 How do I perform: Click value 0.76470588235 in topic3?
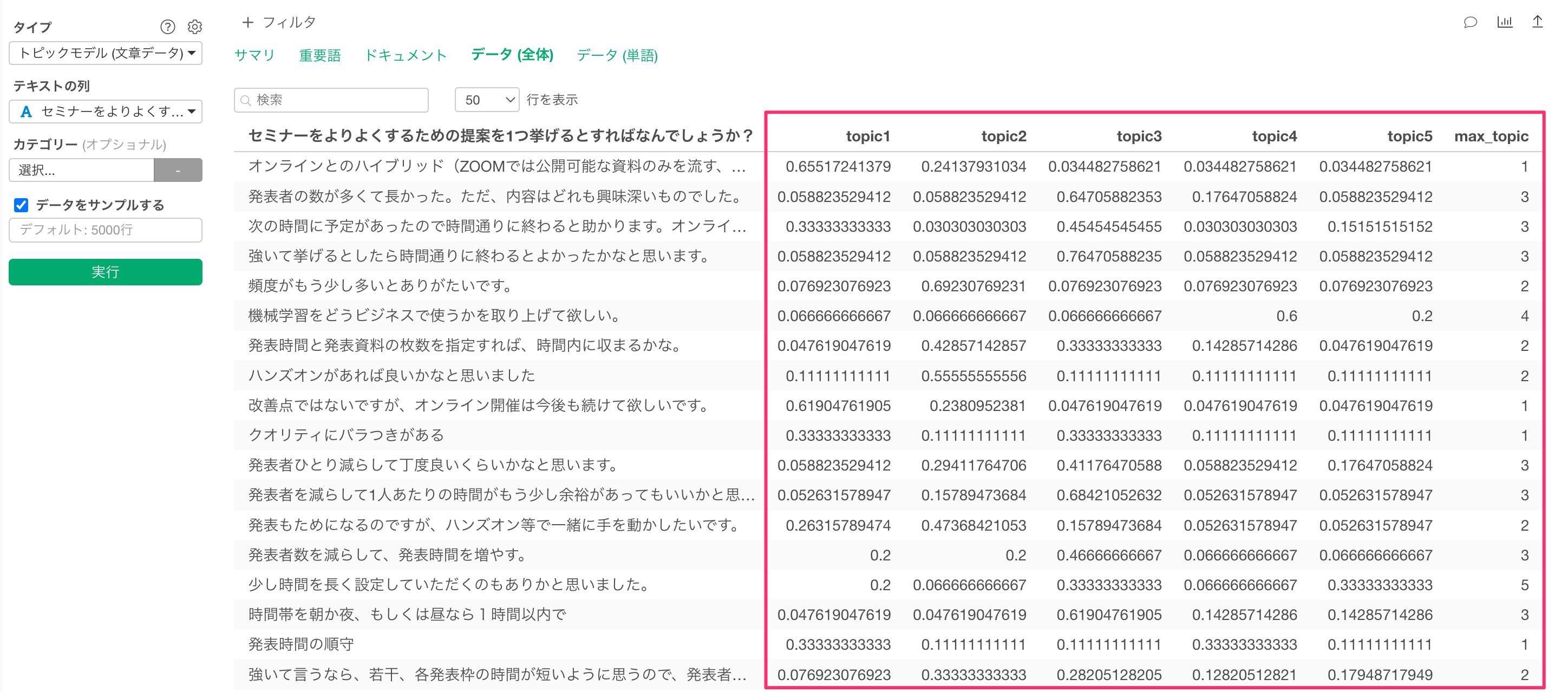(x=1109, y=256)
